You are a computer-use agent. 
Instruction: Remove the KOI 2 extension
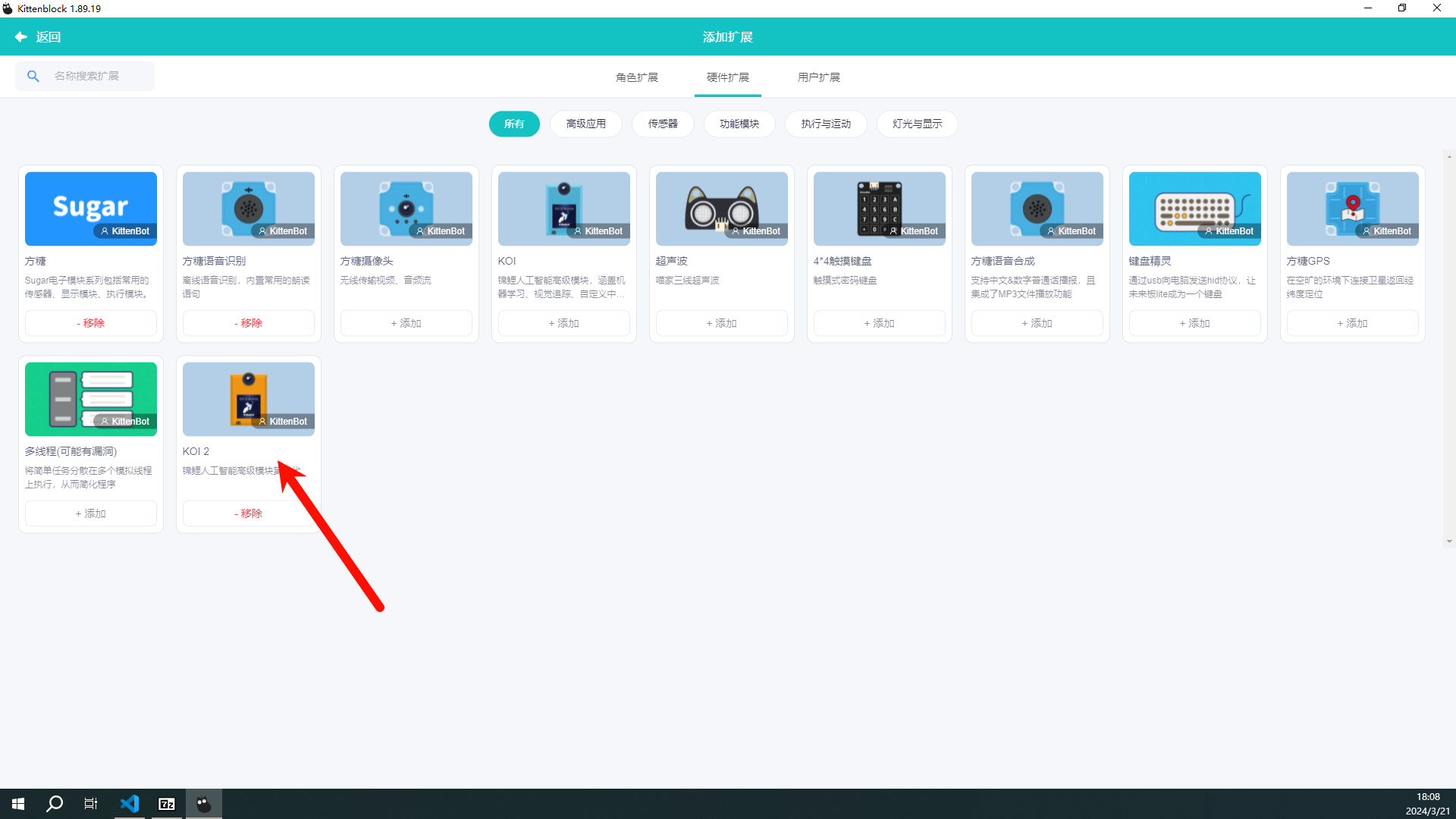click(249, 513)
